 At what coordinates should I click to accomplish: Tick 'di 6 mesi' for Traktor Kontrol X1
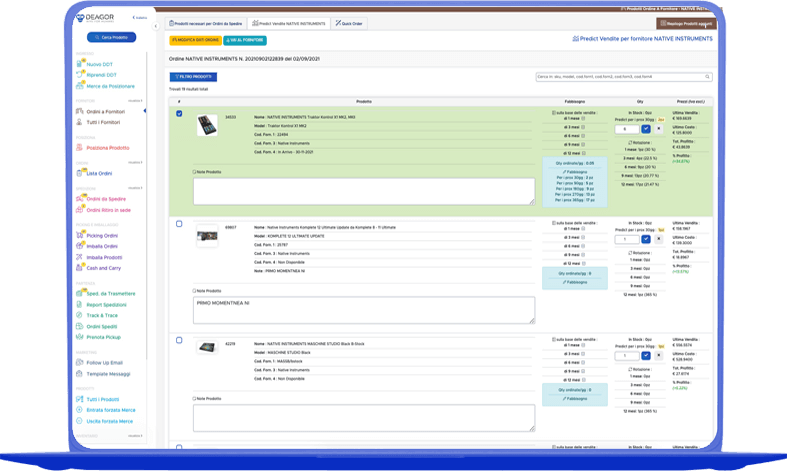(x=583, y=136)
